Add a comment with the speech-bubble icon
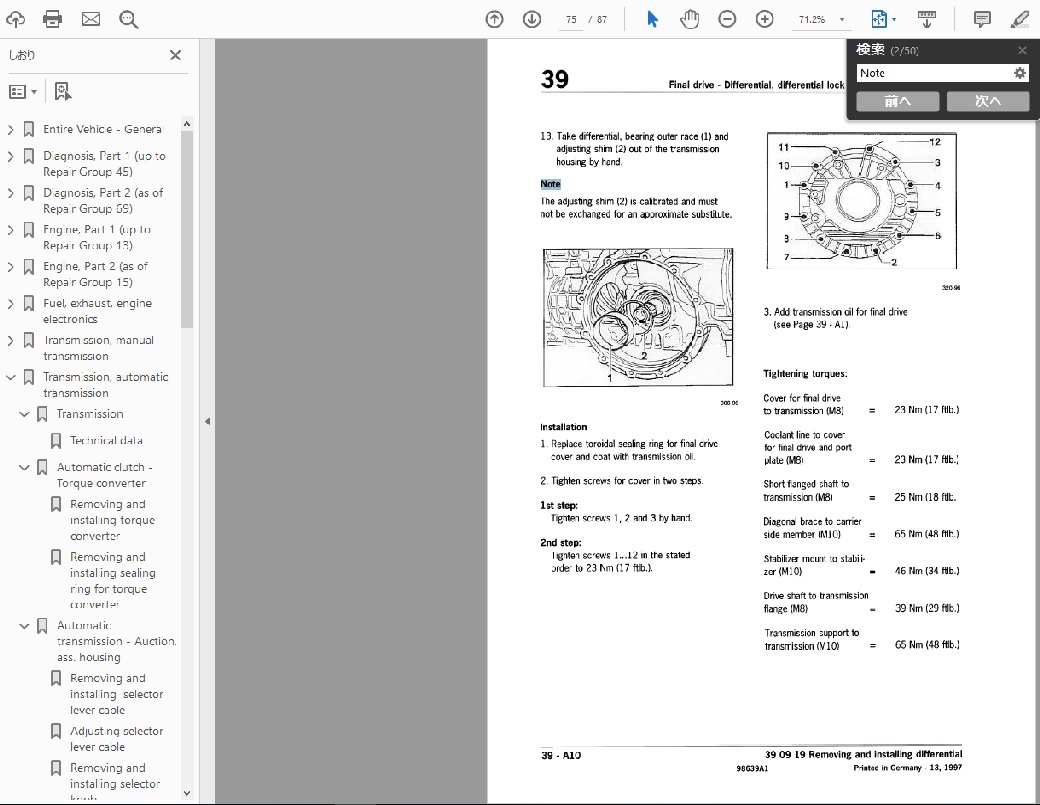The height and width of the screenshot is (805, 1040). coord(982,19)
